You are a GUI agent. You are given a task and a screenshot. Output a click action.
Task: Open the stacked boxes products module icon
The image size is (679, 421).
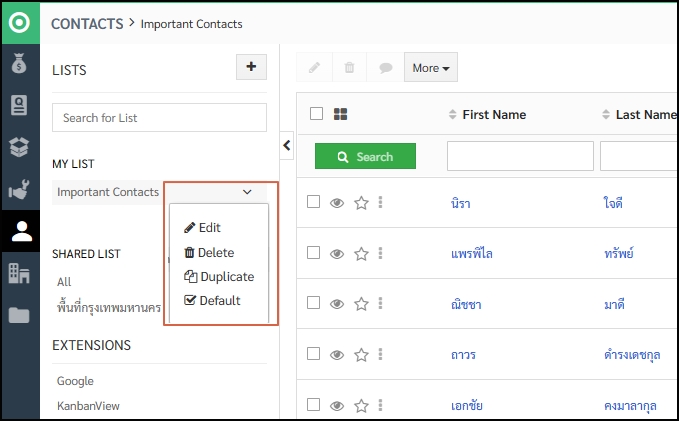[19, 147]
